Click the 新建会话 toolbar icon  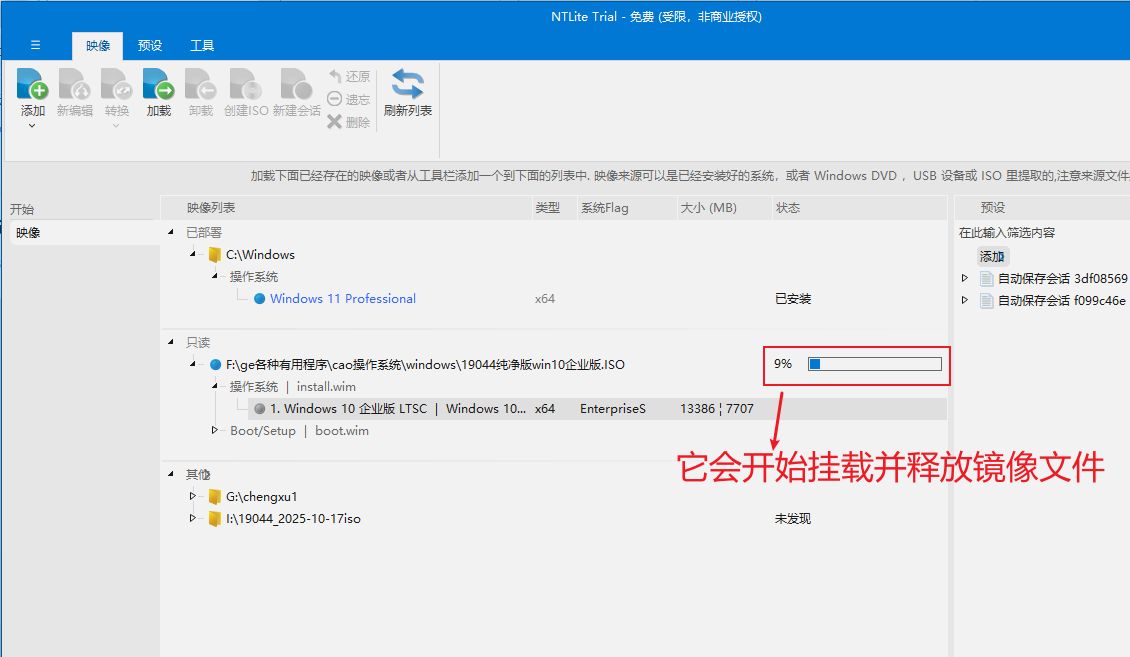point(296,85)
